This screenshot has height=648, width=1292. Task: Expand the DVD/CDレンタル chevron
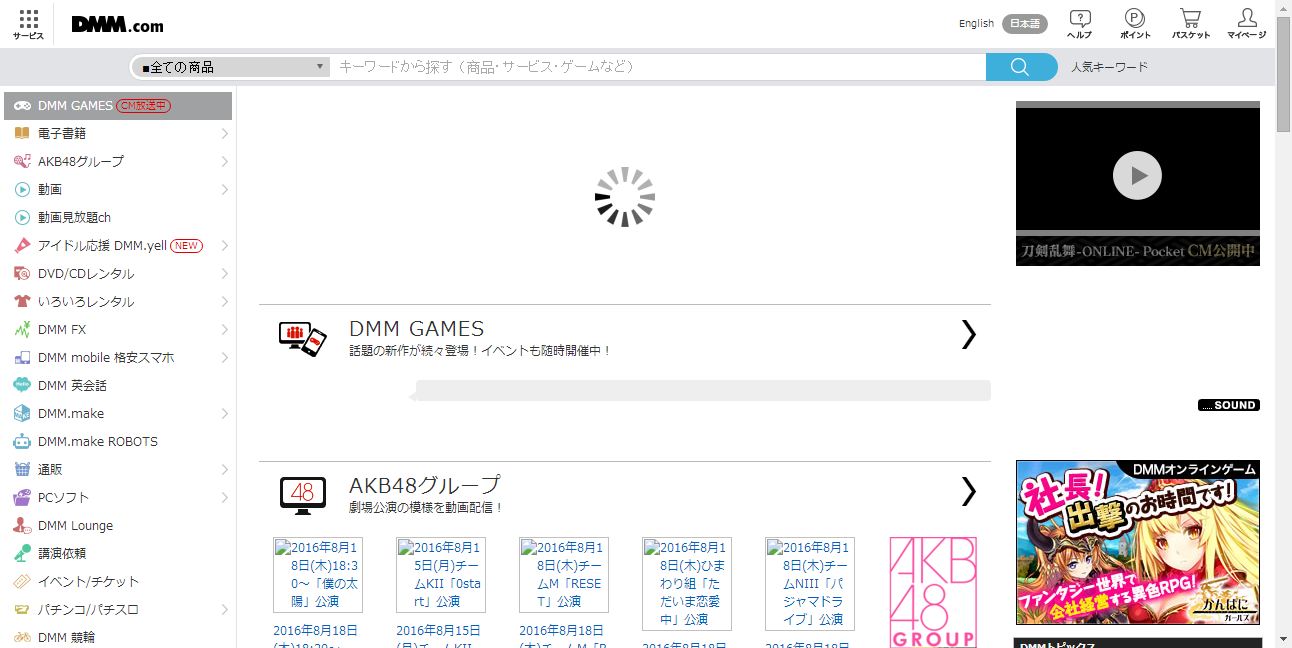(x=224, y=273)
